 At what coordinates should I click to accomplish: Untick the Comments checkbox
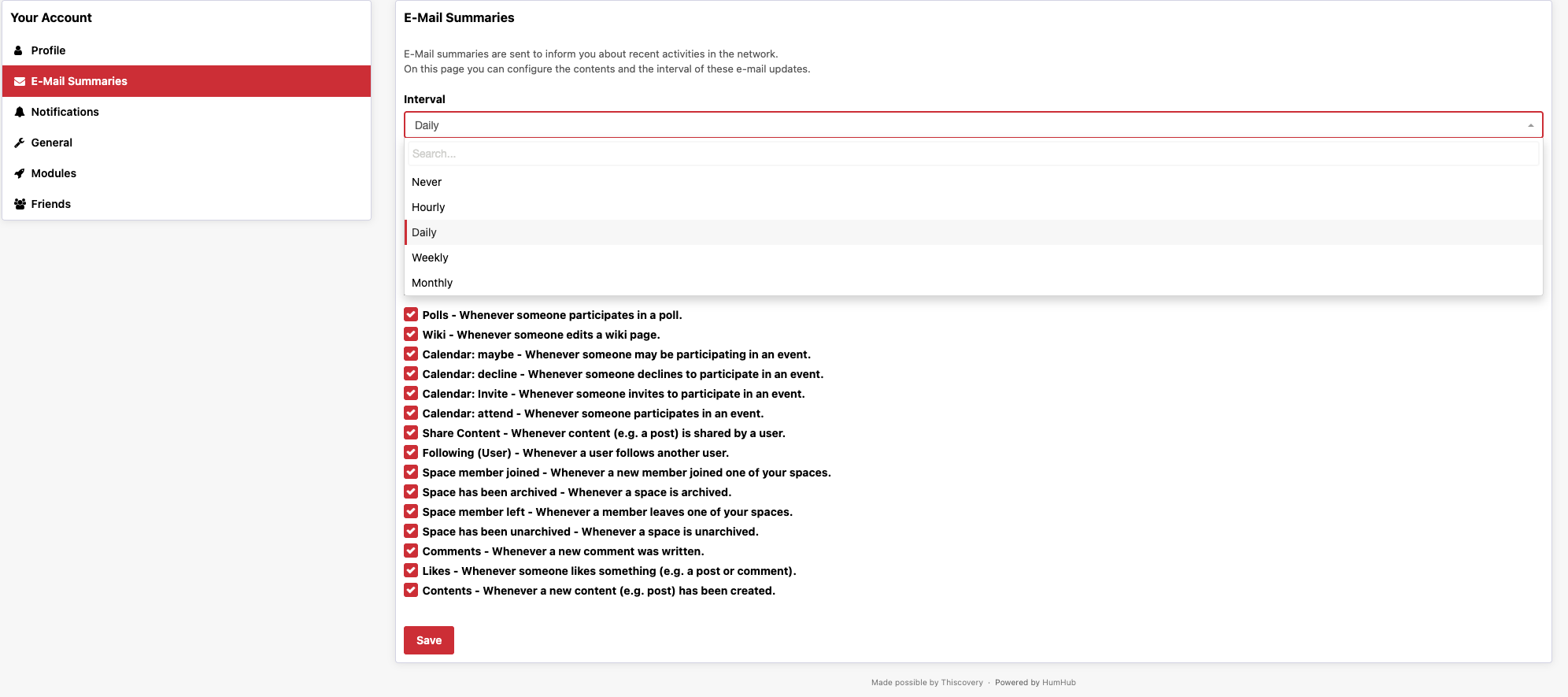(x=411, y=551)
